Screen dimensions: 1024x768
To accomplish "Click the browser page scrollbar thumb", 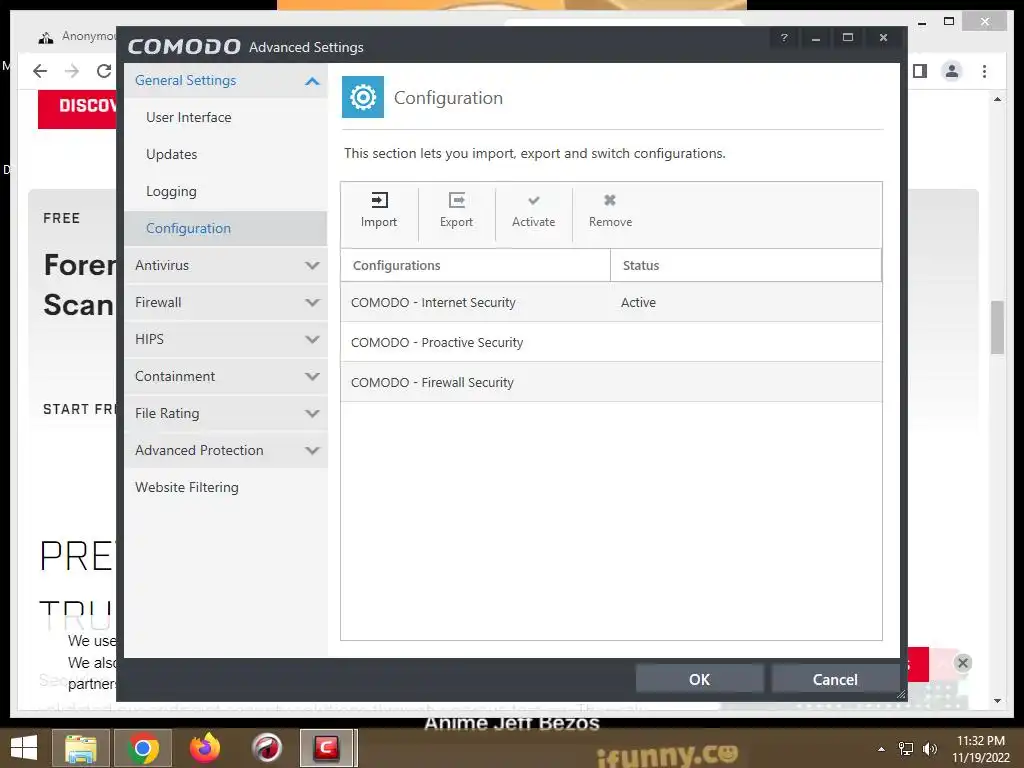I will [x=997, y=327].
